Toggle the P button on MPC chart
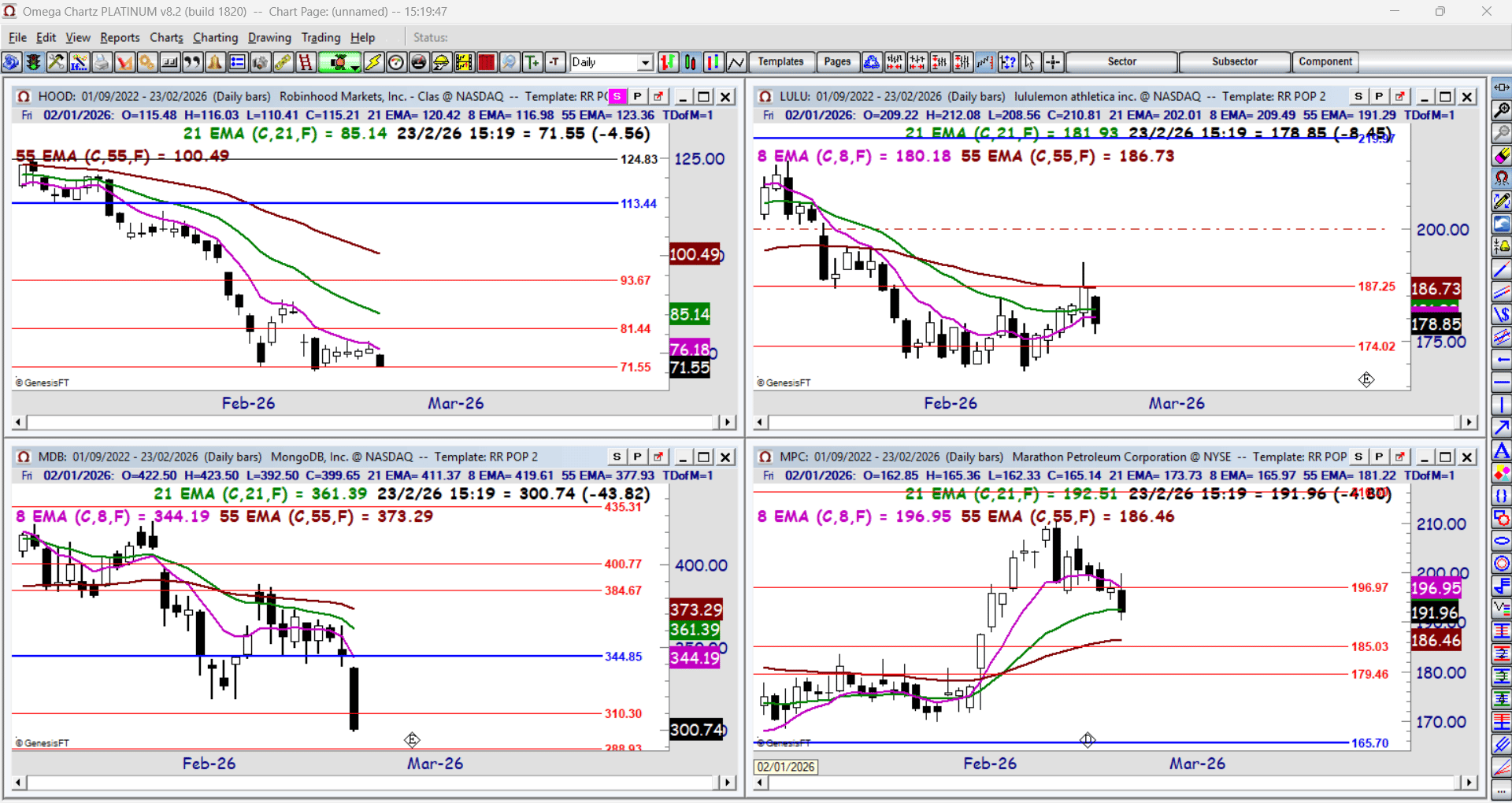This screenshot has height=803, width=1512. [x=1380, y=457]
